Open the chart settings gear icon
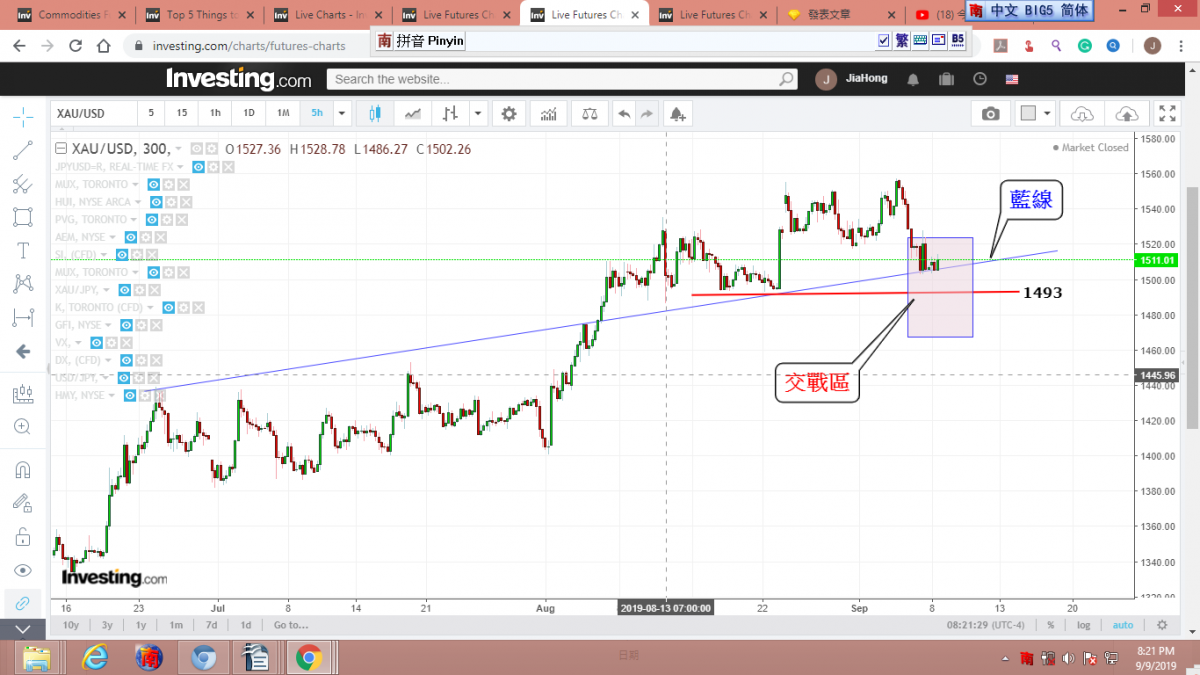1200x675 pixels. (x=509, y=114)
